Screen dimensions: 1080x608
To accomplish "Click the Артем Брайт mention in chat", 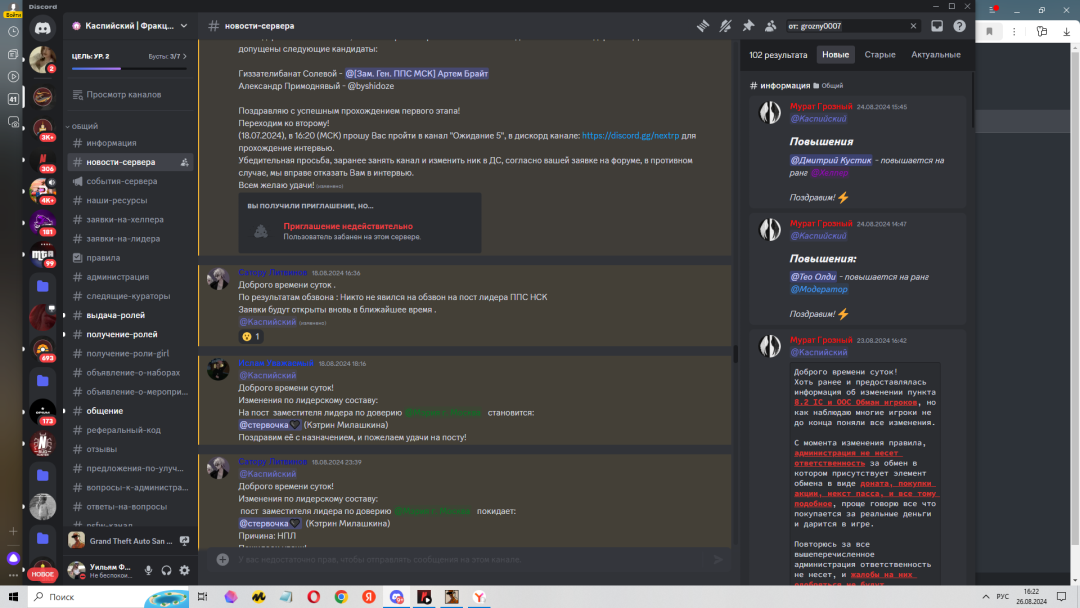I will (x=417, y=74).
